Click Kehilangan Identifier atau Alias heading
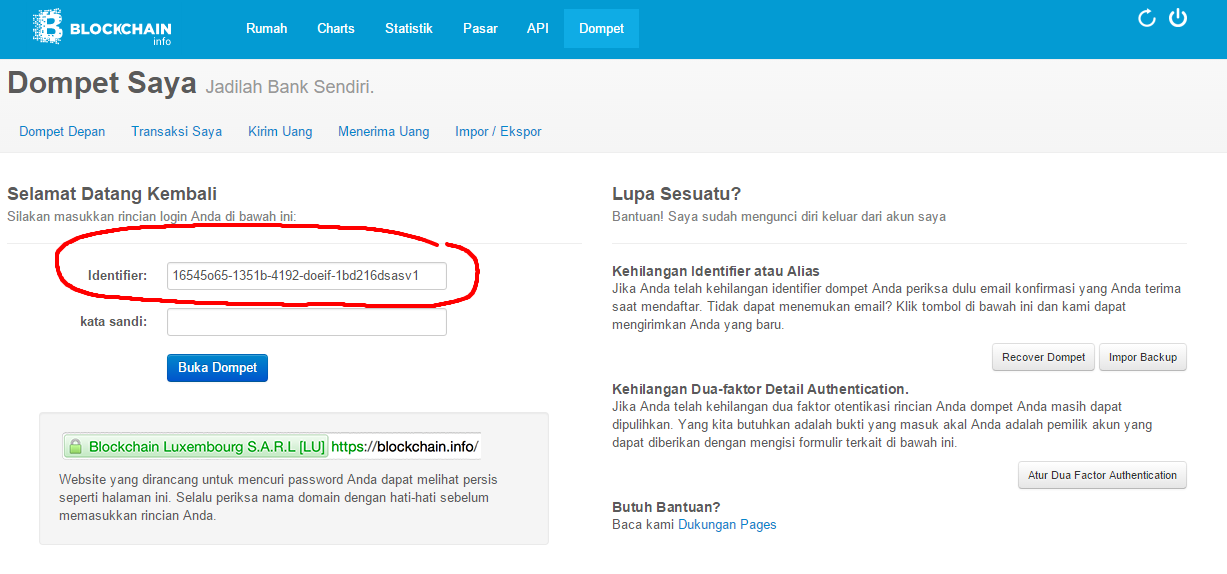This screenshot has width=1227, height=574. (716, 271)
